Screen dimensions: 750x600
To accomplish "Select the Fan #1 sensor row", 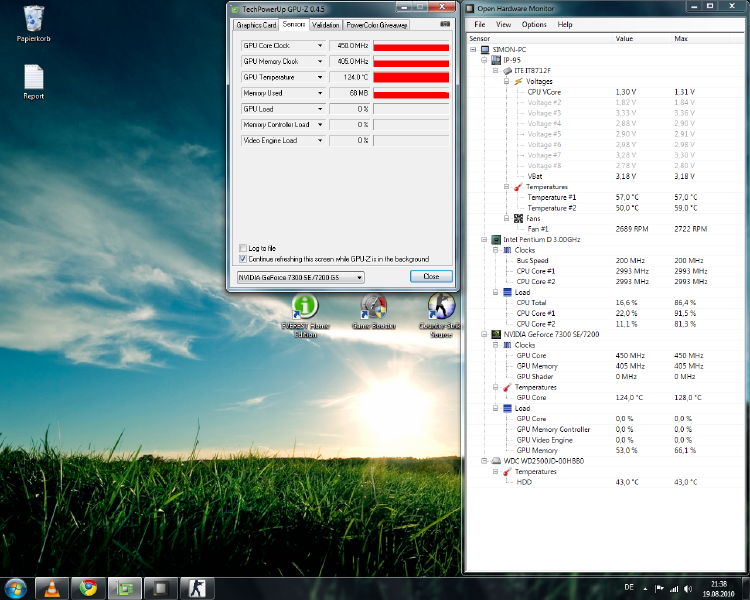I will click(x=605, y=229).
